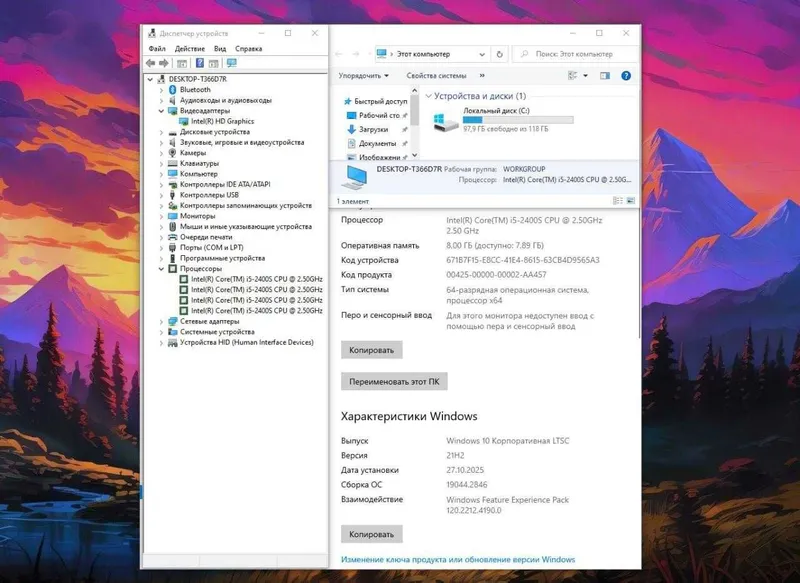Switch to large icons view in Explorer status bar

pos(631,201)
